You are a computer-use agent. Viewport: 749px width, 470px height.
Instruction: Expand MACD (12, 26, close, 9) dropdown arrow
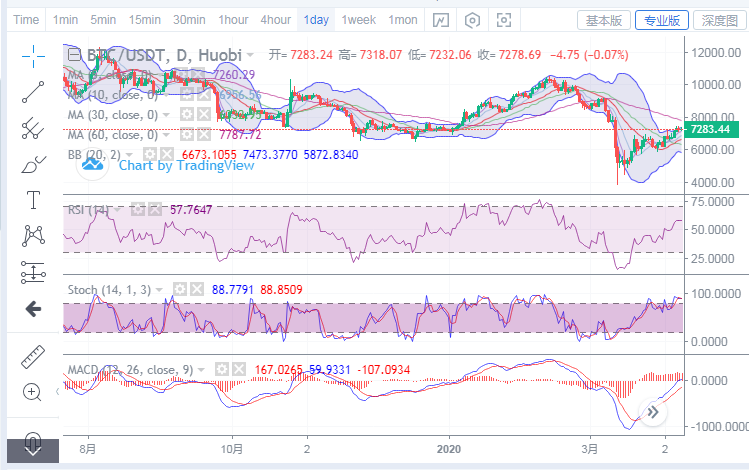point(201,370)
